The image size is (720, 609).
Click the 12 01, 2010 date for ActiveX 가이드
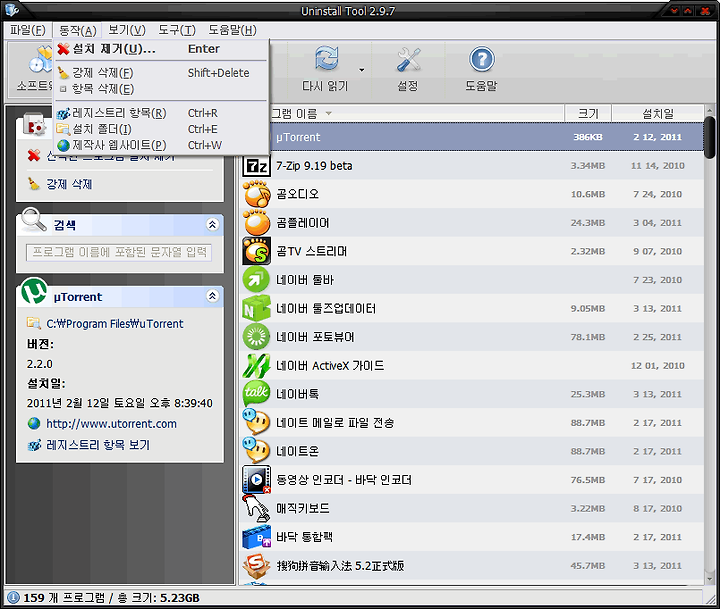[x=658, y=366]
